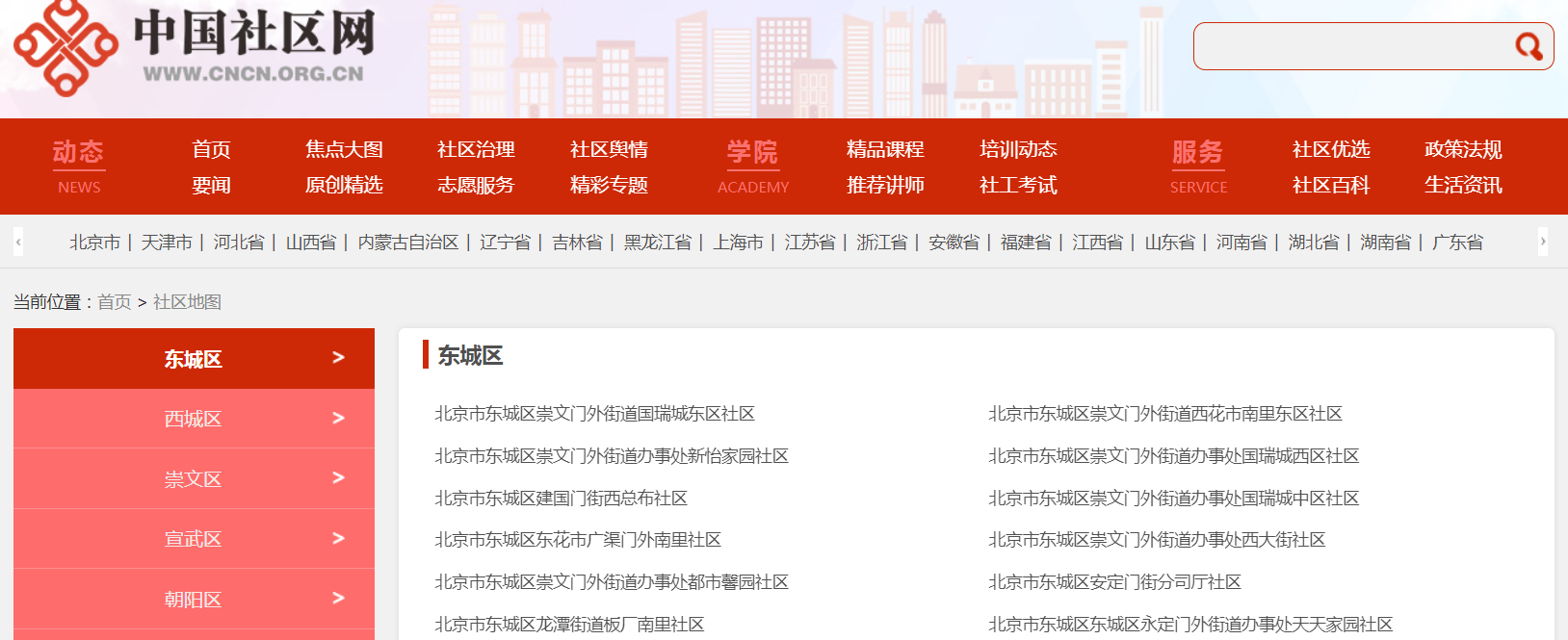Screen dimensions: 1568x640
Task: Select 东城区 in district sidebar
Action: pos(194,358)
